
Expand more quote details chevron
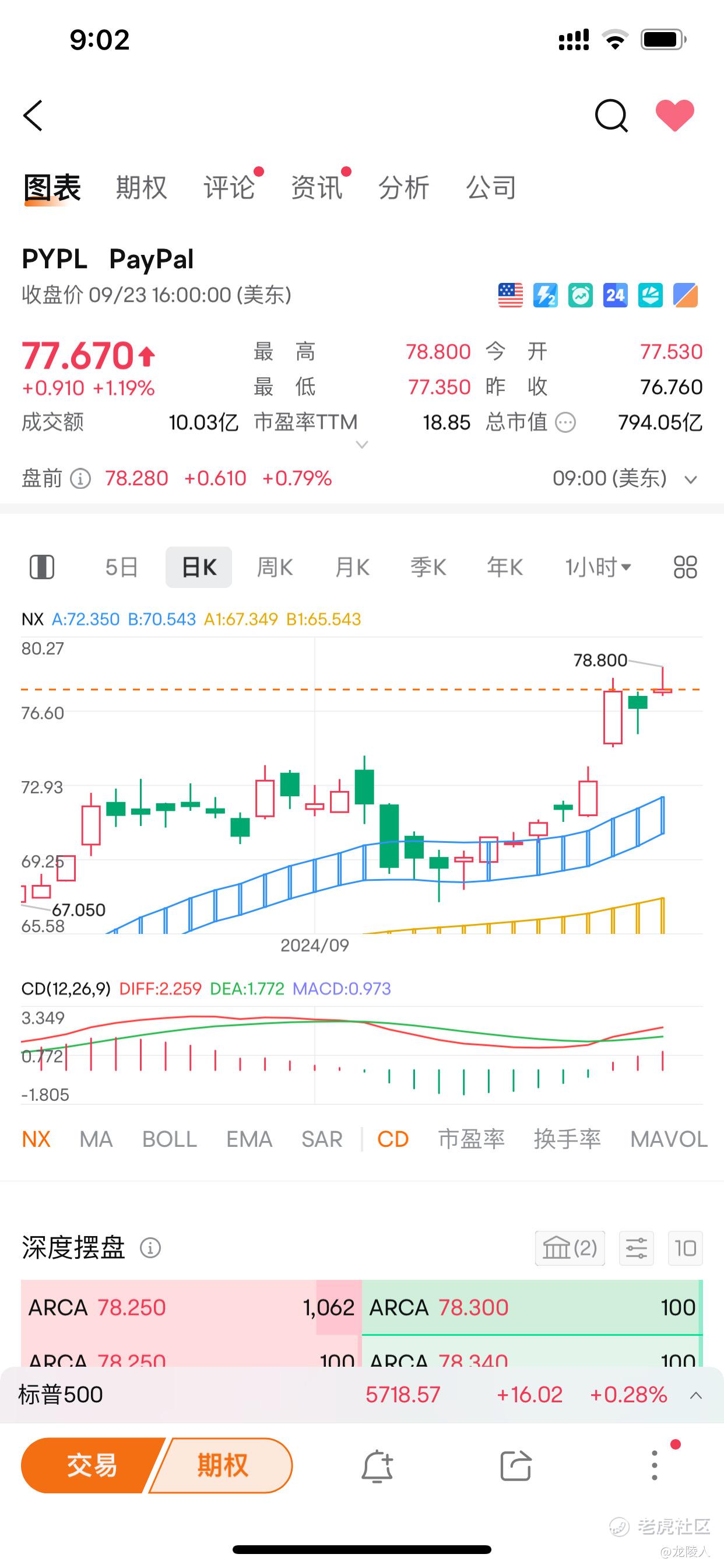(x=361, y=445)
